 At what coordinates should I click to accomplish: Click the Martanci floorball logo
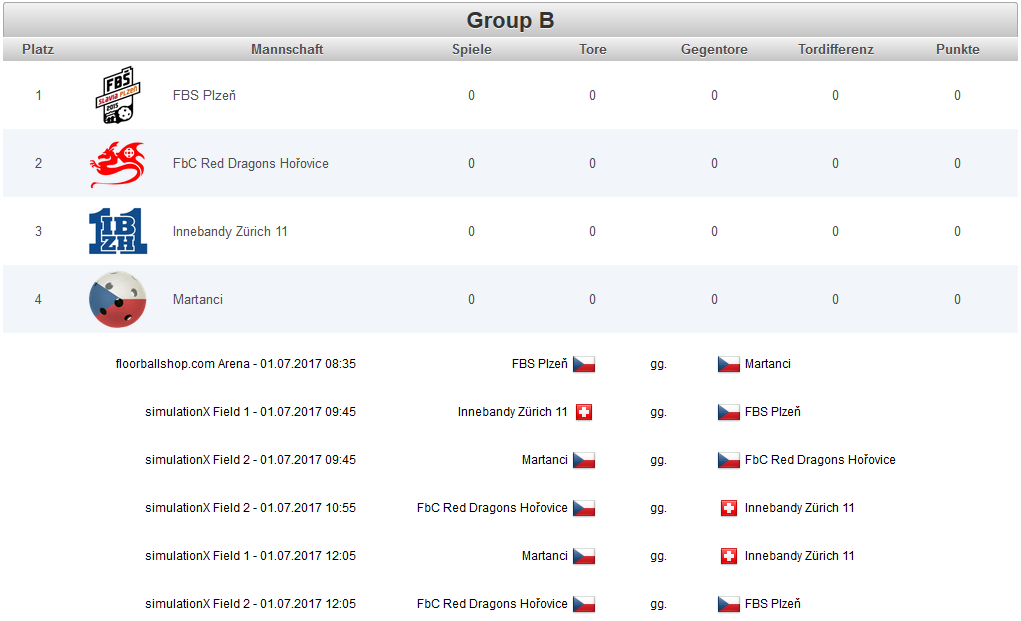117,299
